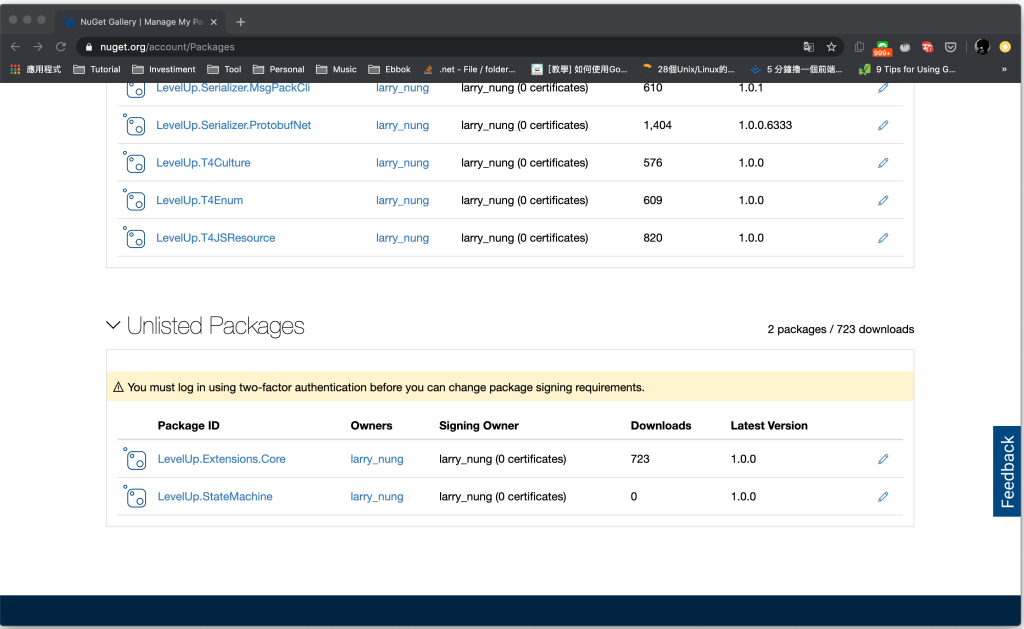
Task: Open the LevelUp.T4Enum package link
Action: tap(199, 201)
